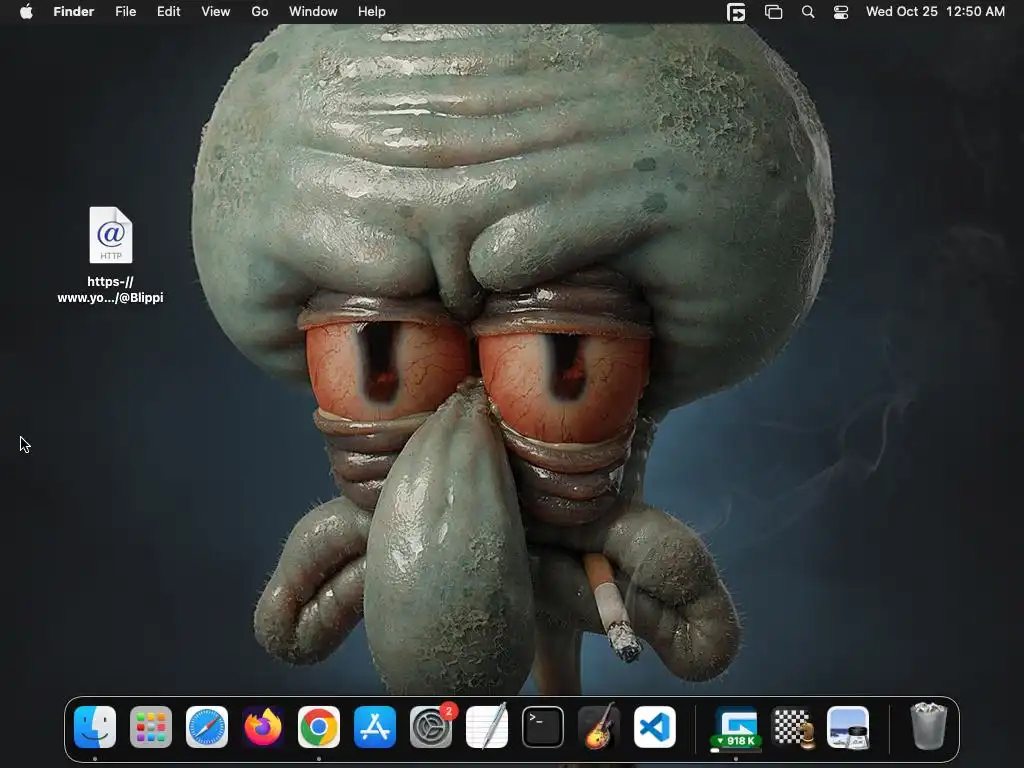Click the Stage Manager windows icon in menu bar
The width and height of the screenshot is (1024, 768).
click(x=773, y=12)
